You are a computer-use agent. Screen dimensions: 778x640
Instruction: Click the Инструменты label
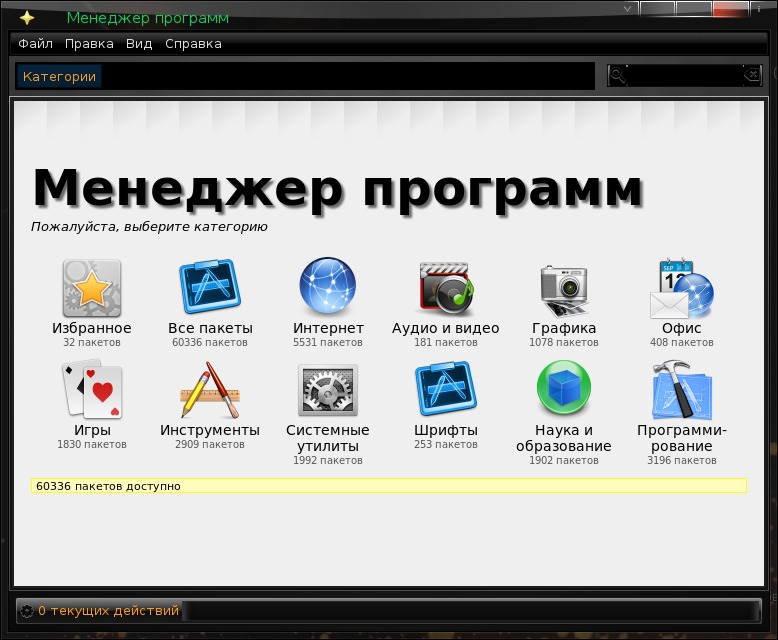point(210,430)
